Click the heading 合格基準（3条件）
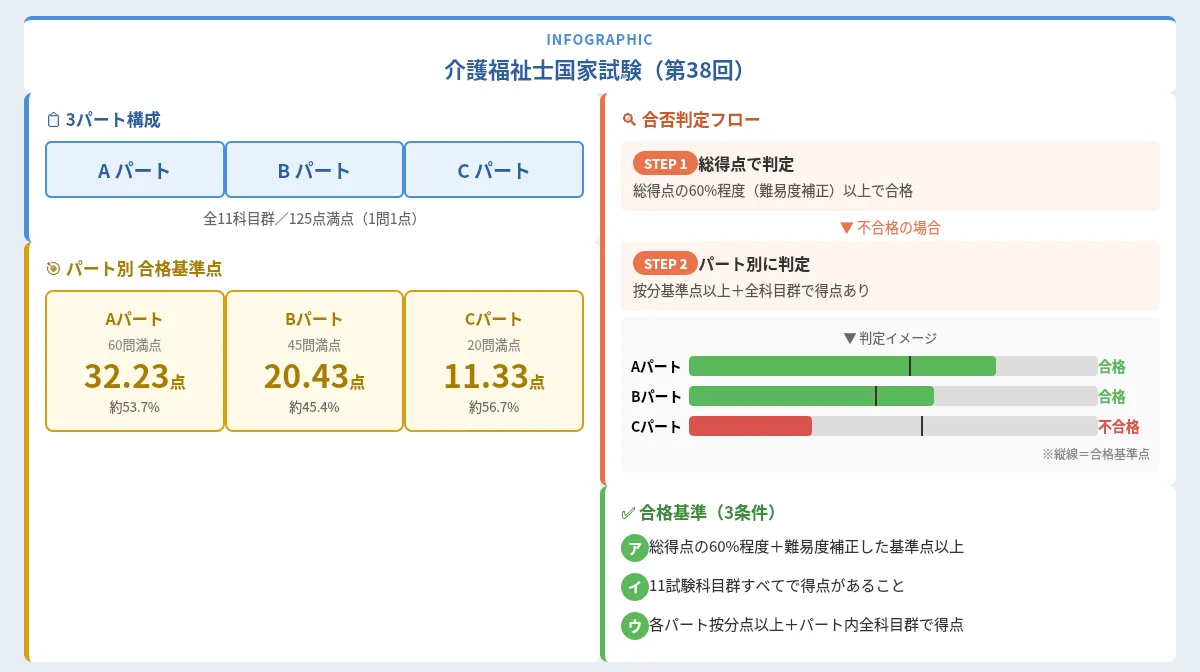 [709, 513]
